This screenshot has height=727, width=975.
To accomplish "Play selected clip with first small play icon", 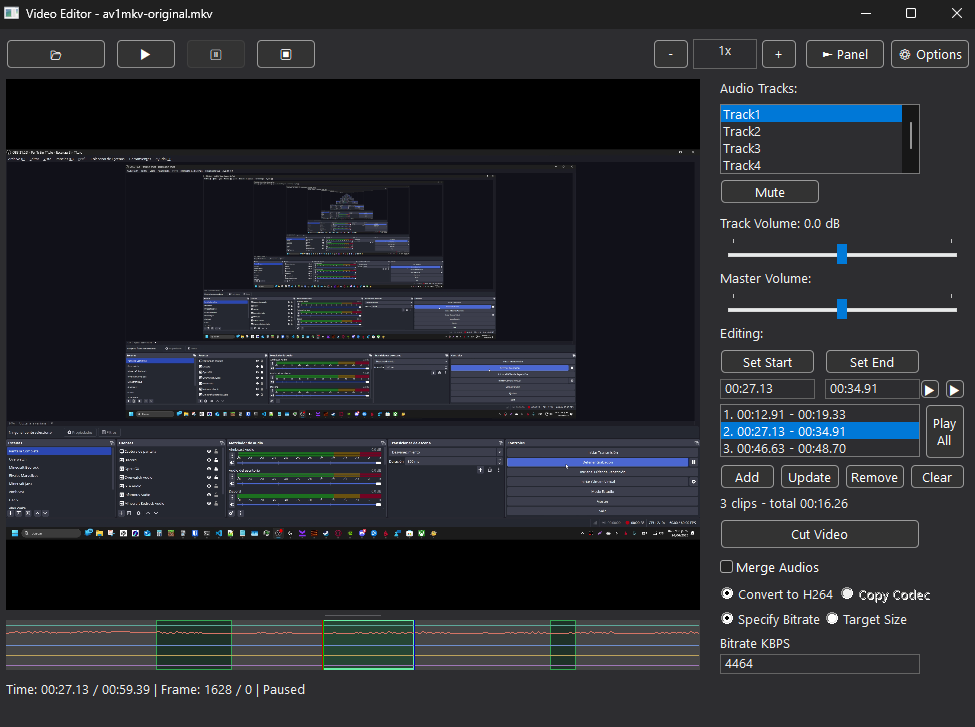I will 930,389.
